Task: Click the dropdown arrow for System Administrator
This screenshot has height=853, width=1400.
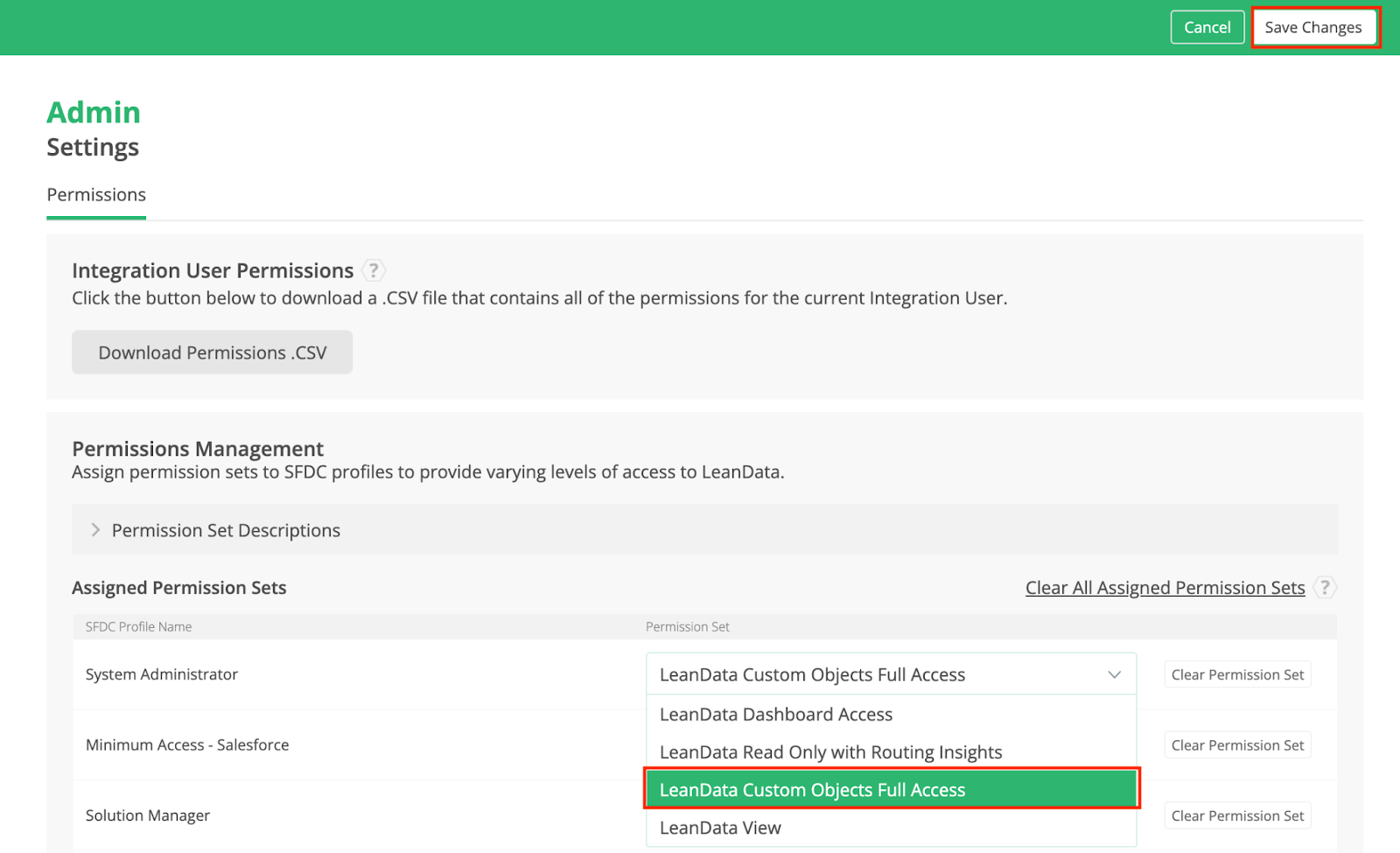Action: click(1114, 675)
